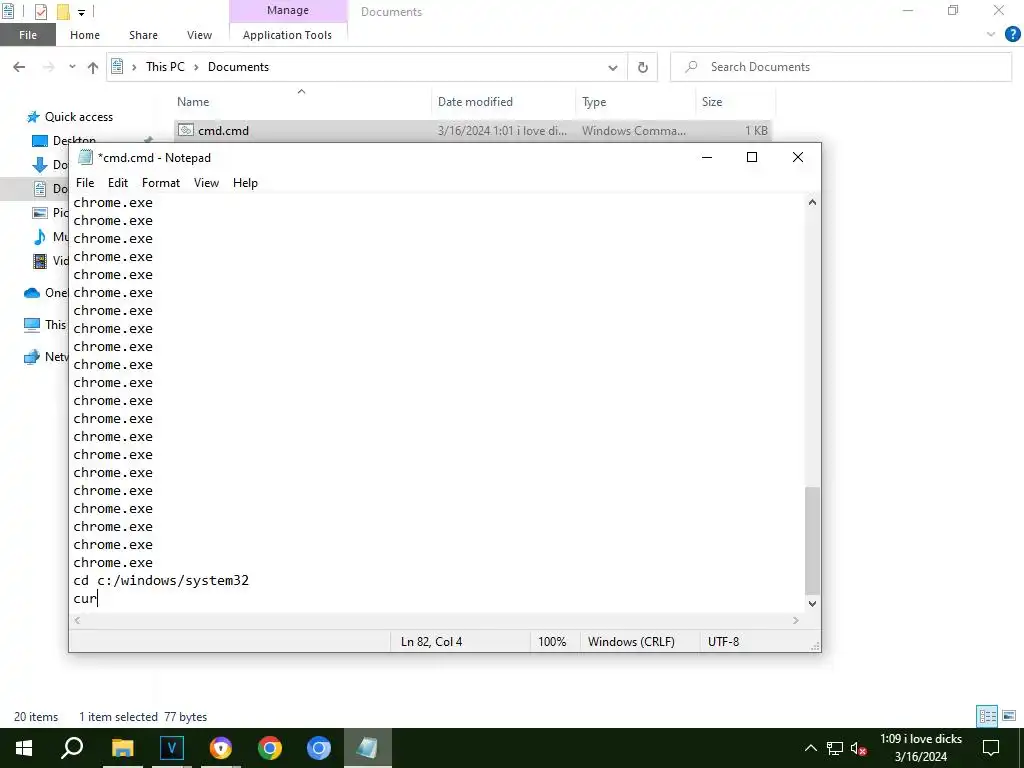Open the blue Chromium icon on taskbar
This screenshot has width=1024, height=768.
coord(319,748)
